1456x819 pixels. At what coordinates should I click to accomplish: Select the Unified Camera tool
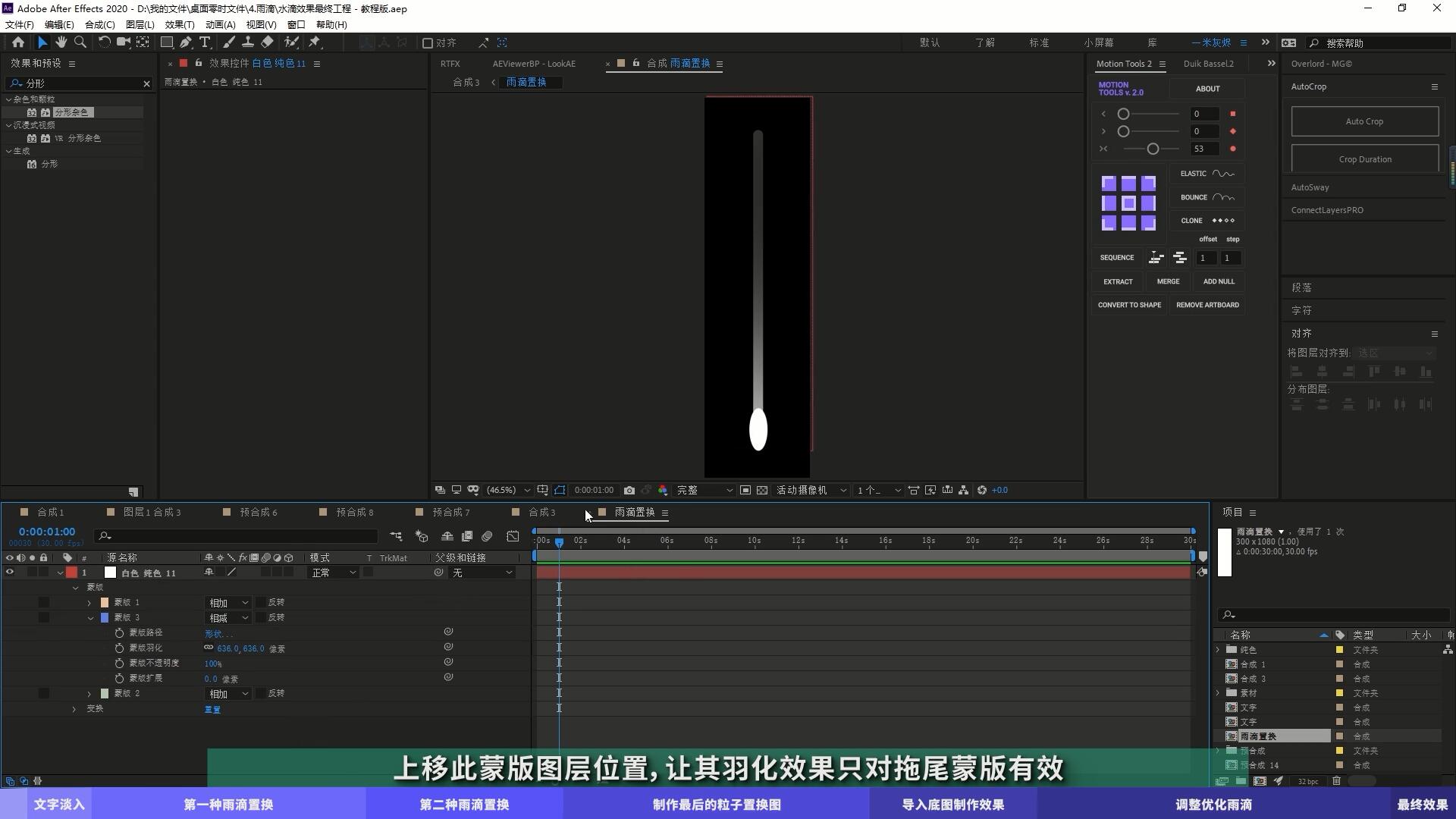pos(123,42)
